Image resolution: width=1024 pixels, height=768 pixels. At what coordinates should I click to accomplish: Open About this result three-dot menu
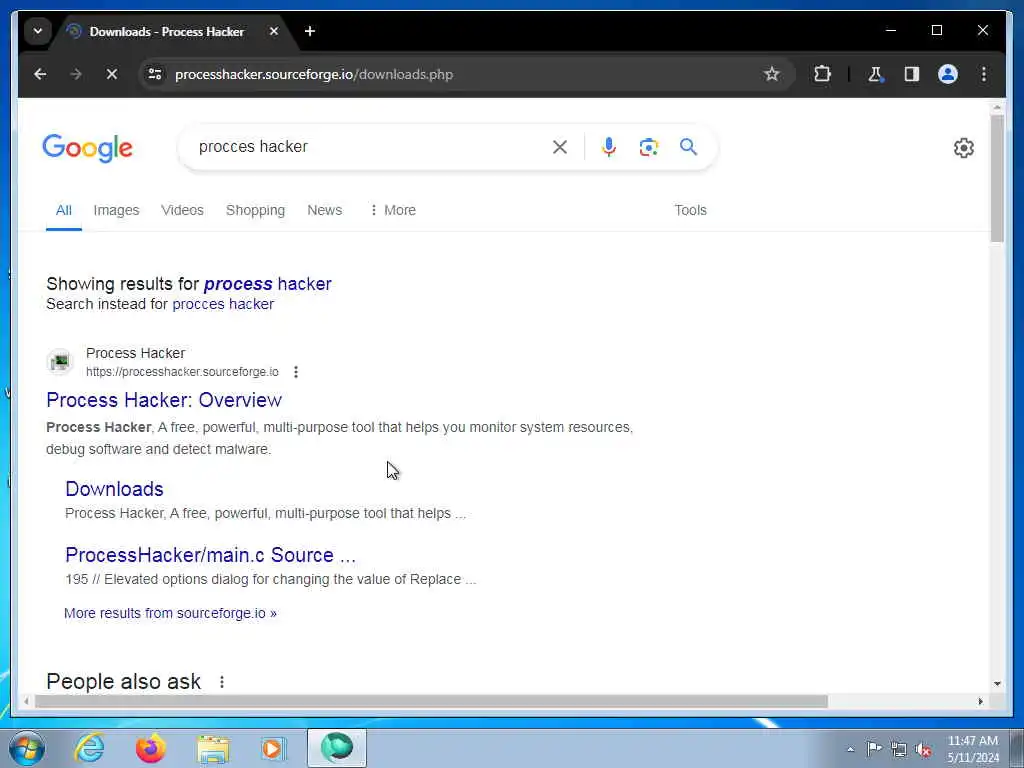point(296,372)
